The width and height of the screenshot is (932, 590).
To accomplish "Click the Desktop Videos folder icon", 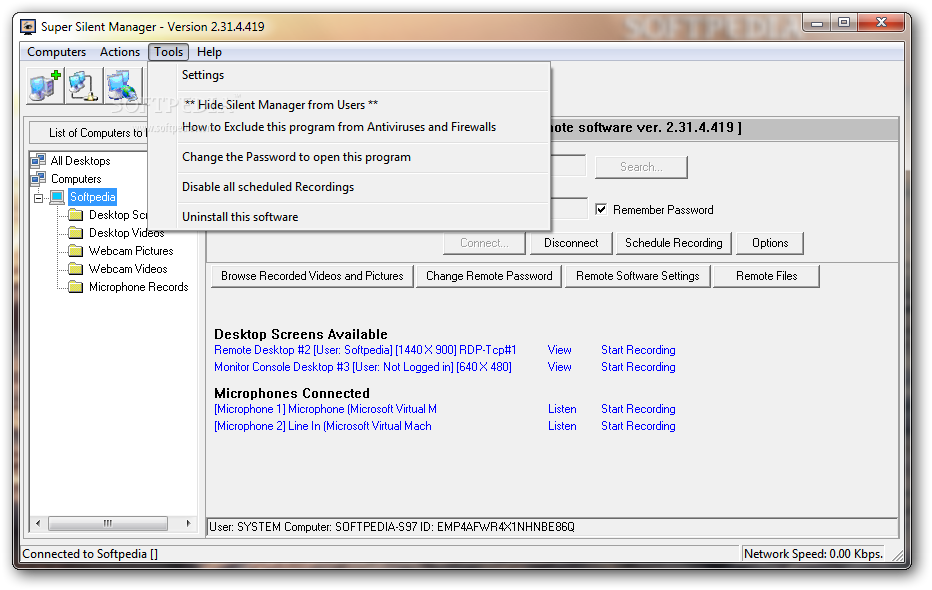I will [75, 232].
